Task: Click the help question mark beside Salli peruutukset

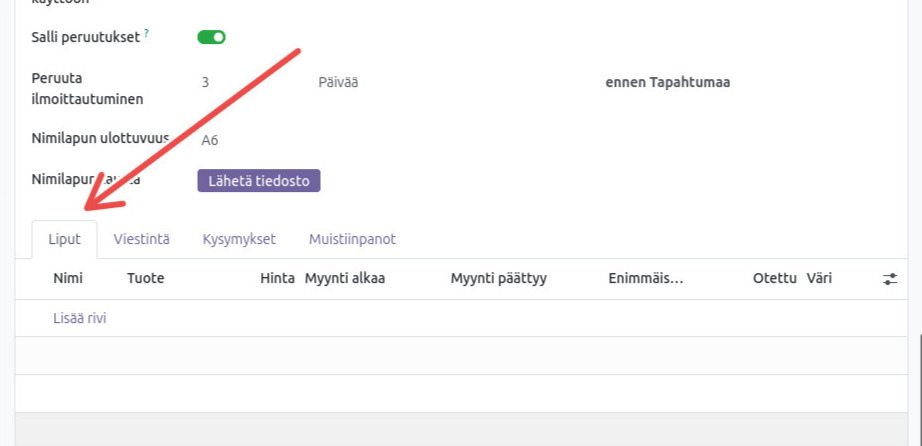Action: 146,34
